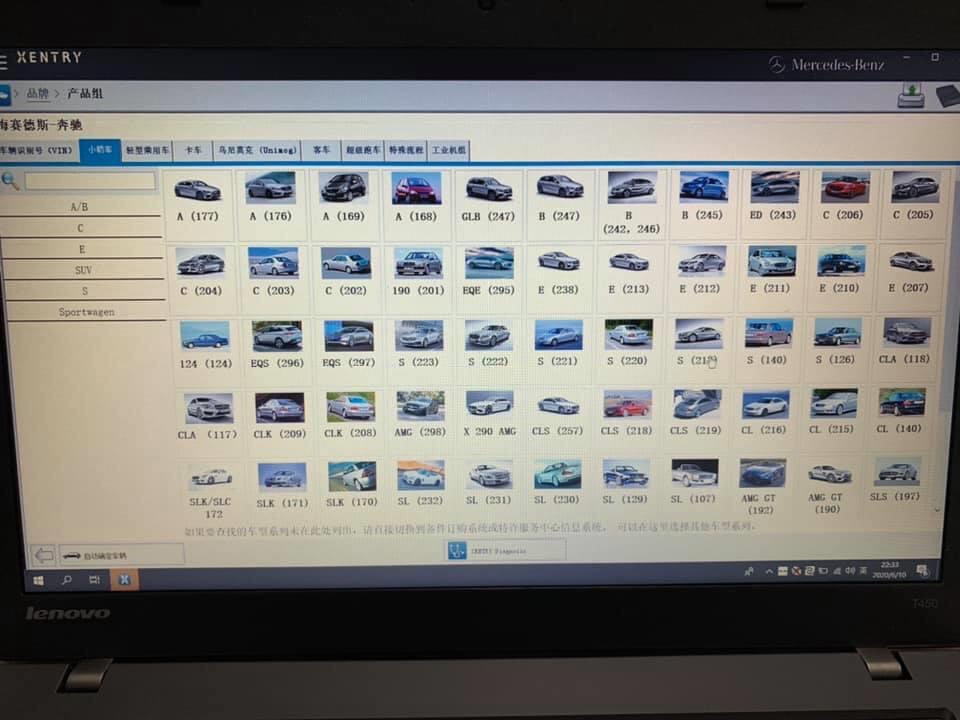Open the 卡车 trucks tab

(x=193, y=150)
